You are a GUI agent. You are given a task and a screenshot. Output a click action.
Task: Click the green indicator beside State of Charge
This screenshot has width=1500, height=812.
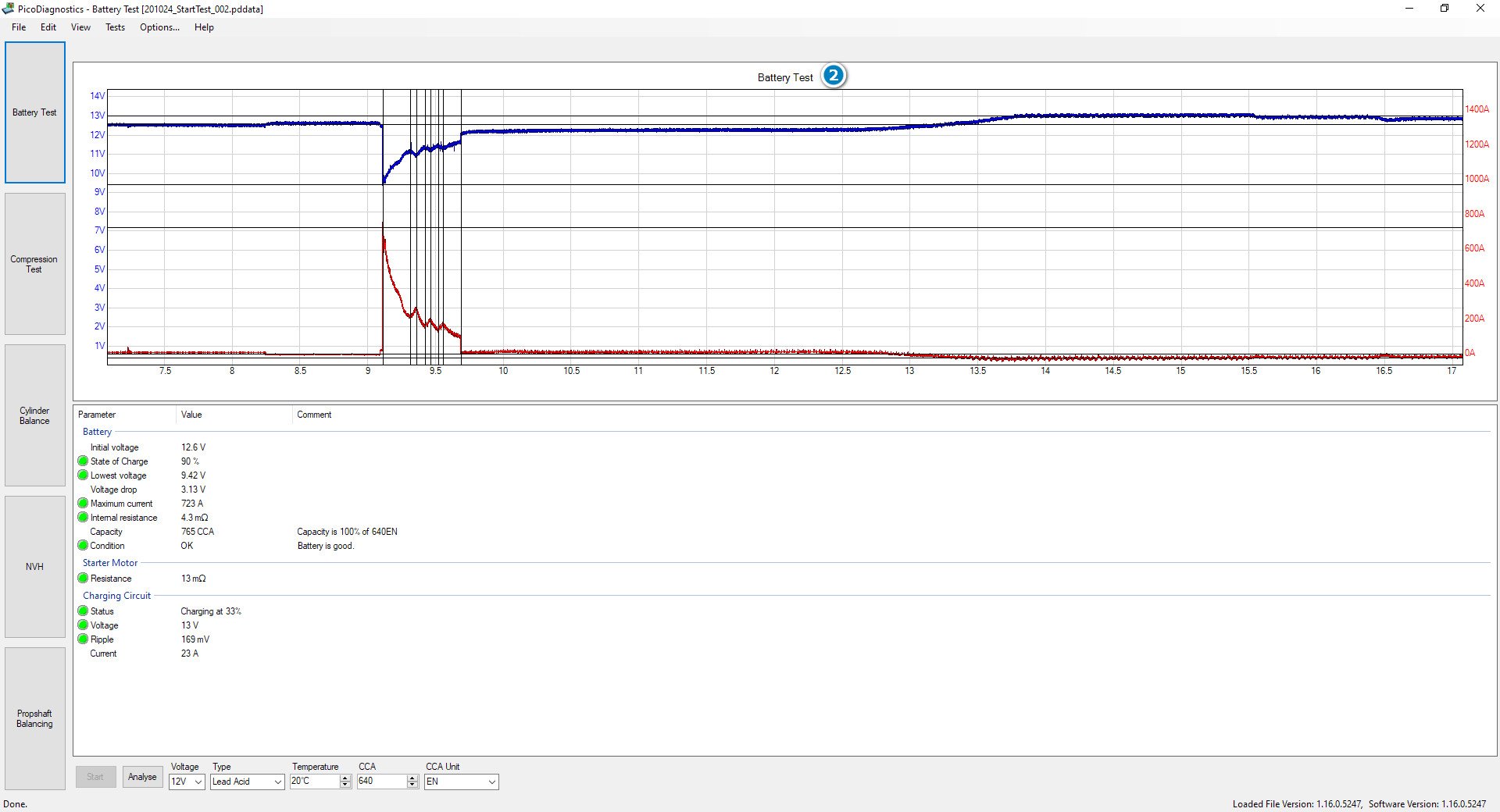tap(83, 461)
